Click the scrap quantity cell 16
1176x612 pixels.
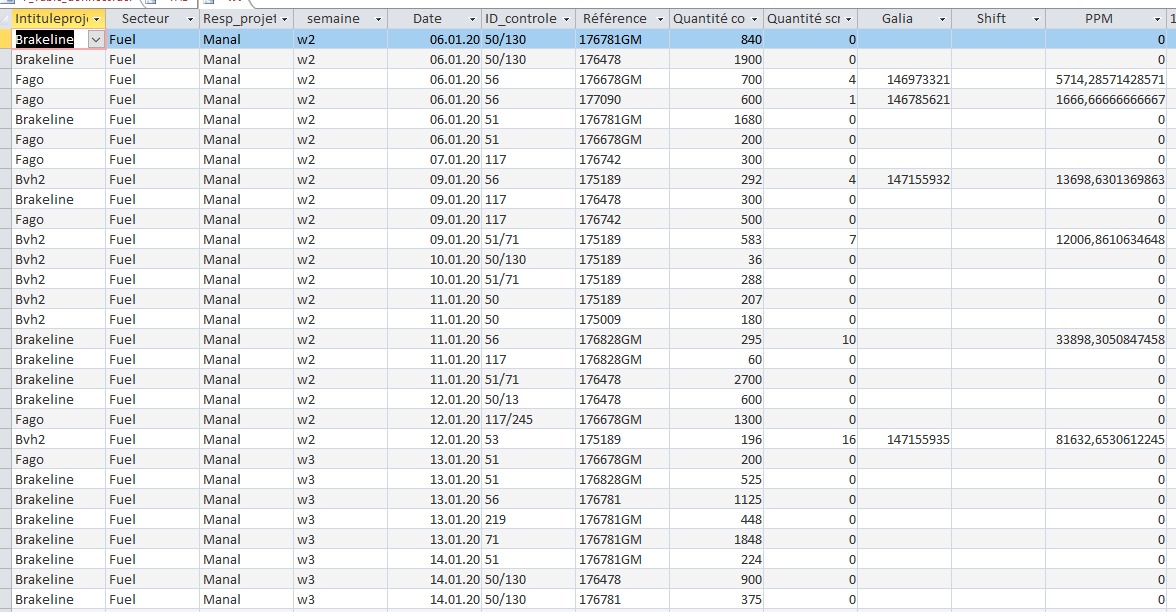[811, 440]
